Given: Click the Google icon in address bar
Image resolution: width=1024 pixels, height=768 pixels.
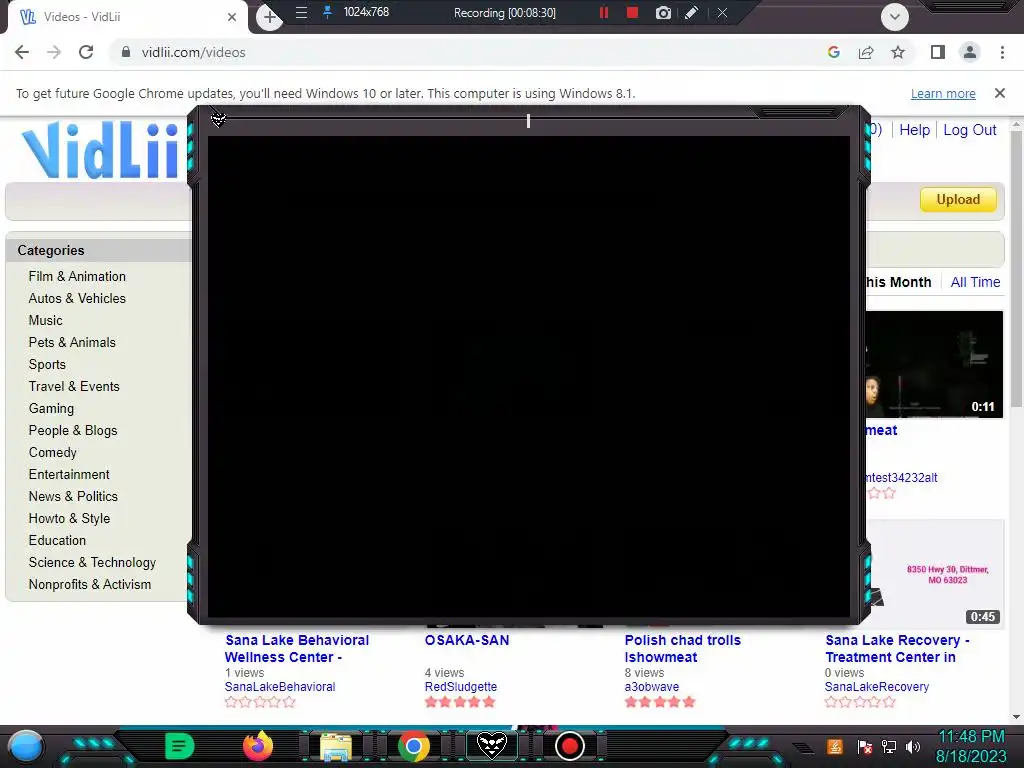Looking at the screenshot, I should [833, 52].
